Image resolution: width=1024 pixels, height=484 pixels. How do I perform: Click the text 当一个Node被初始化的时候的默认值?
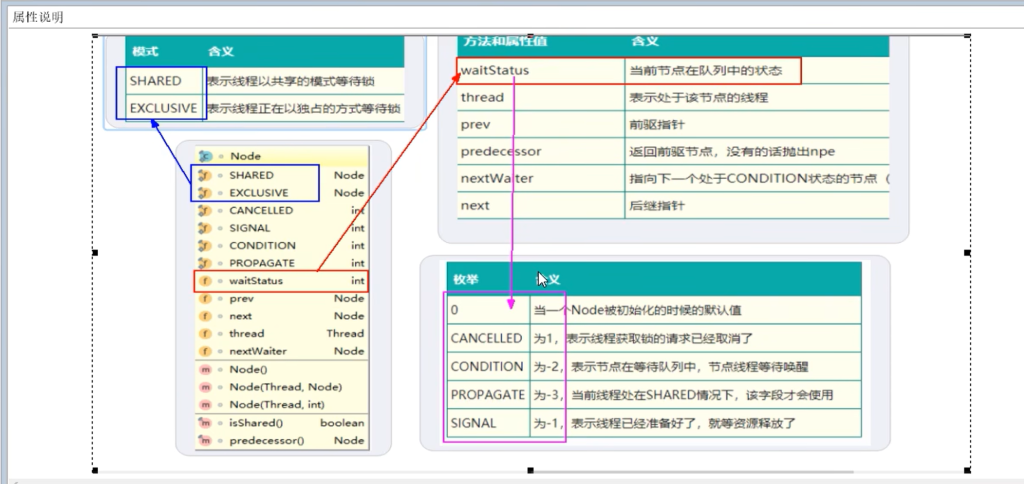pyautogui.click(x=637, y=310)
